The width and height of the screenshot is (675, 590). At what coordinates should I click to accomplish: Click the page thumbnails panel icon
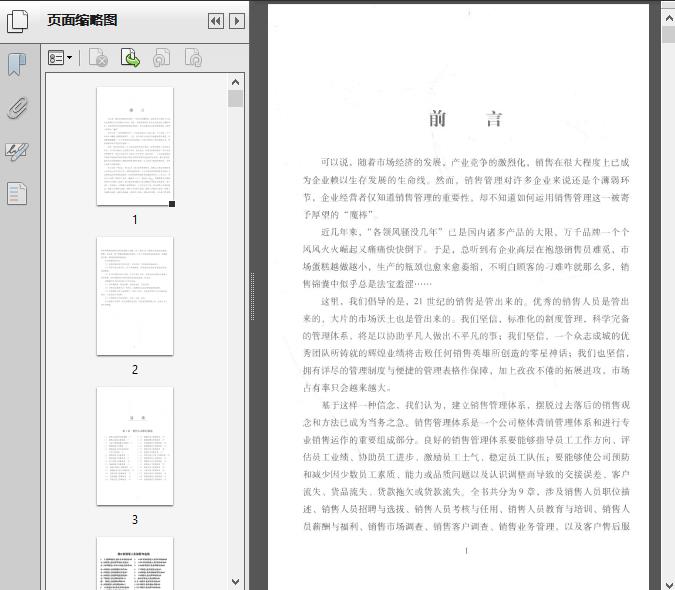[x=17, y=21]
